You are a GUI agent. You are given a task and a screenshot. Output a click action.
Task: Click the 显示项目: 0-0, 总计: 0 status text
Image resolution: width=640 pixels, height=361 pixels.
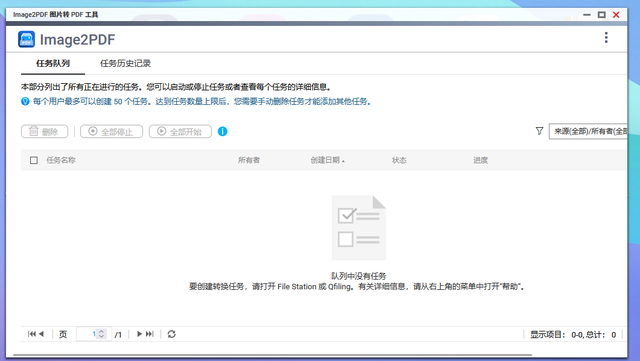(x=573, y=335)
